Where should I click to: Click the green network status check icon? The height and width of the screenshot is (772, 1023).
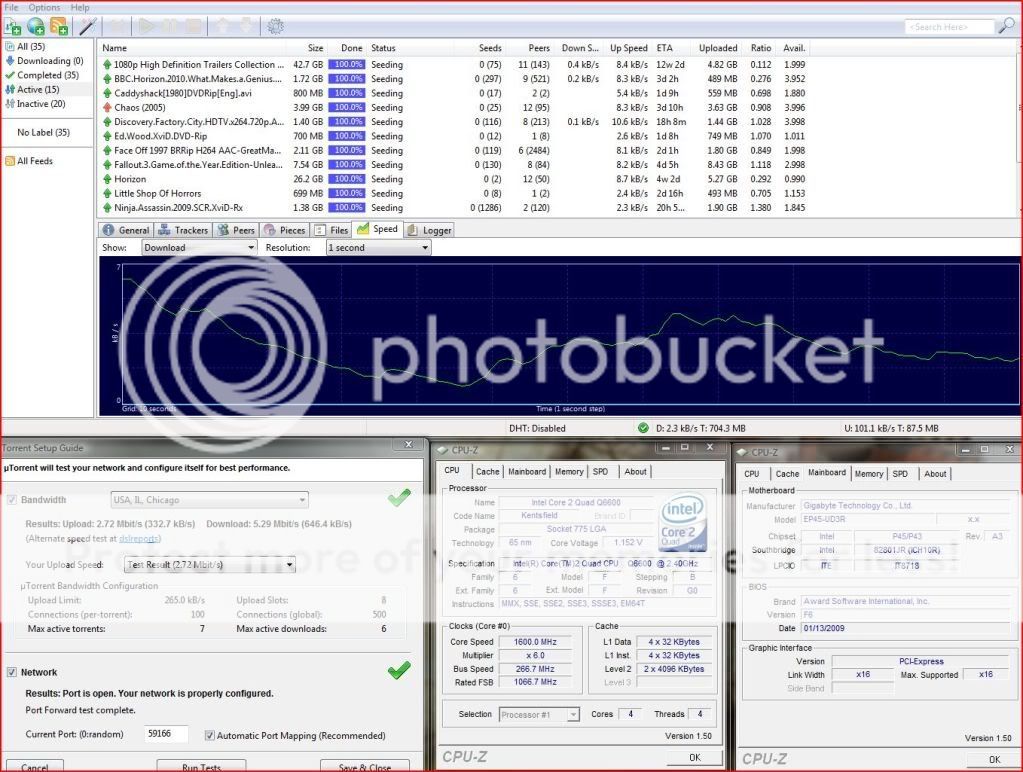point(643,428)
